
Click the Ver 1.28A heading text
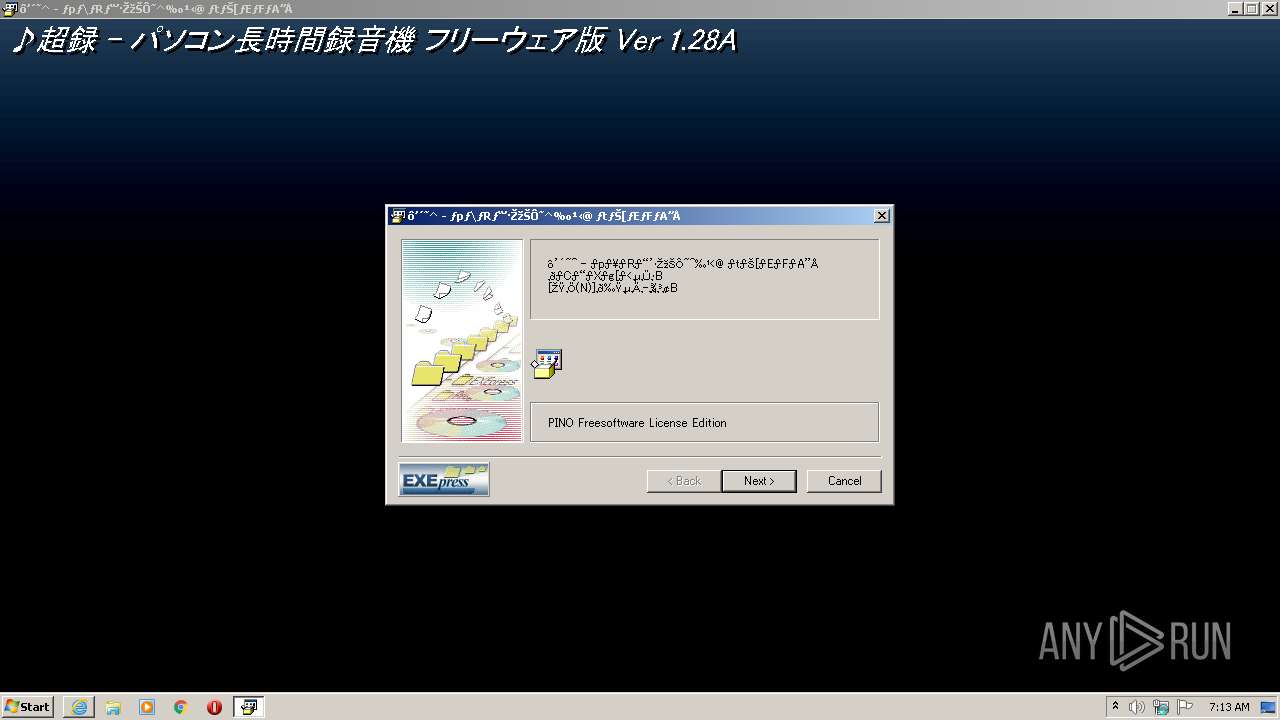pyautogui.click(x=677, y=41)
